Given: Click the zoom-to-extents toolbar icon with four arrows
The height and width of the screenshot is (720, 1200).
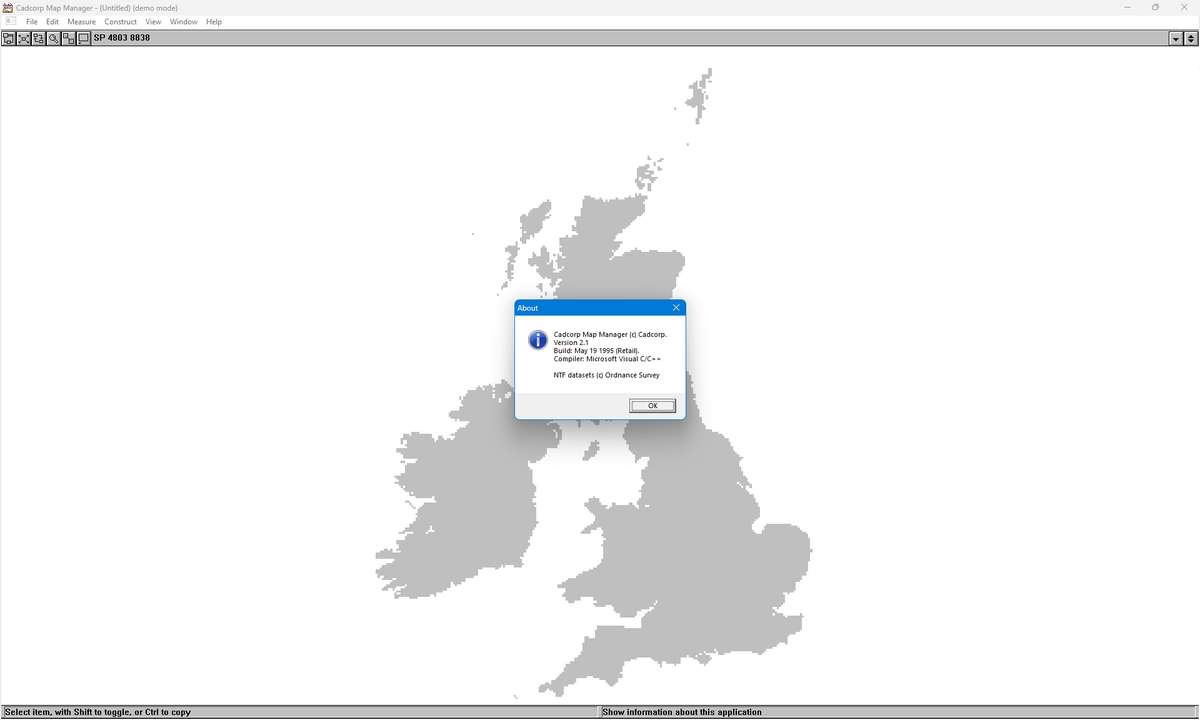Looking at the screenshot, I should coord(24,38).
